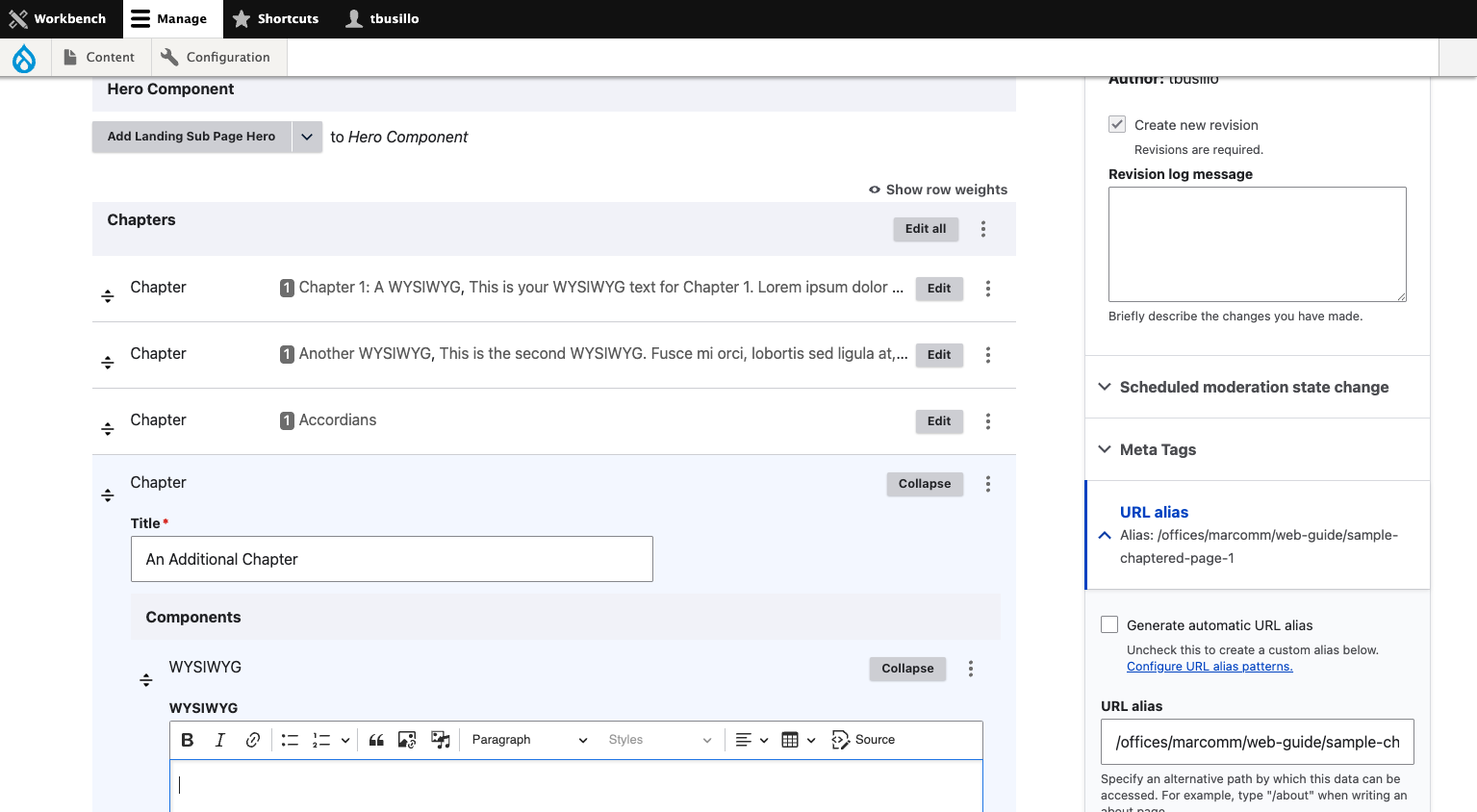Toggle the Create new revision checkbox
This screenshot has height=812, width=1477.
[1117, 124]
